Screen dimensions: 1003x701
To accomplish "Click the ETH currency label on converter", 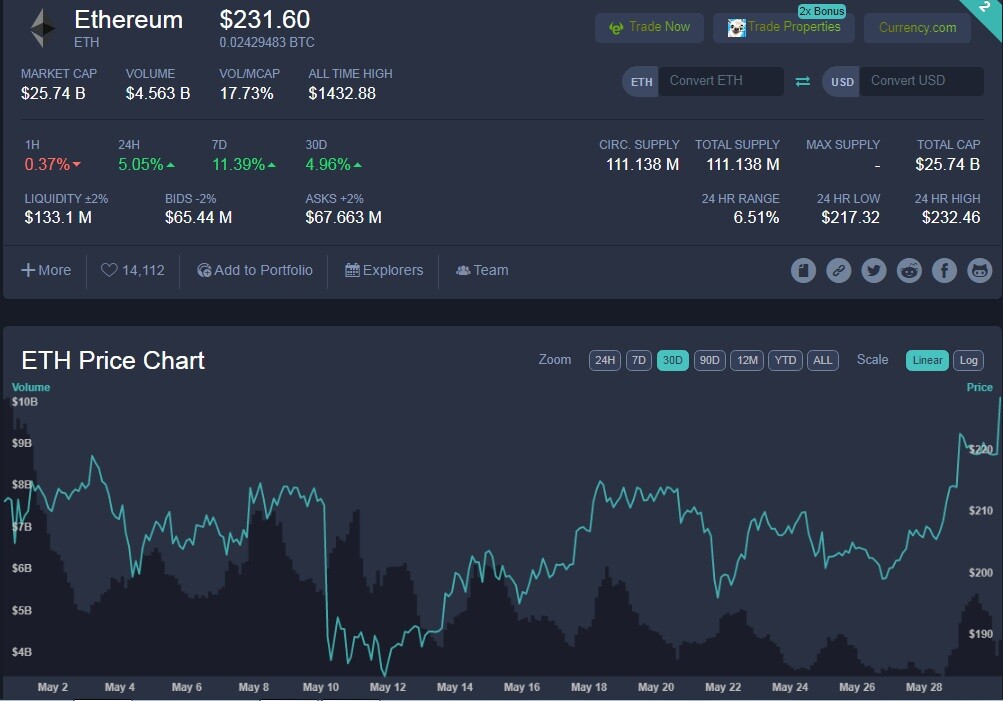I will tap(641, 82).
